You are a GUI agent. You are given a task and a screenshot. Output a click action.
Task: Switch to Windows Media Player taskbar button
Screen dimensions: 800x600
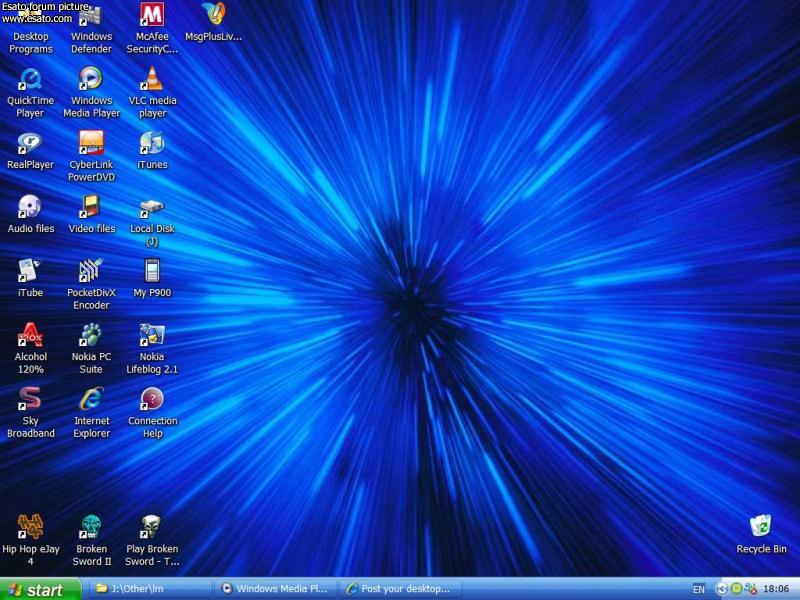click(276, 589)
